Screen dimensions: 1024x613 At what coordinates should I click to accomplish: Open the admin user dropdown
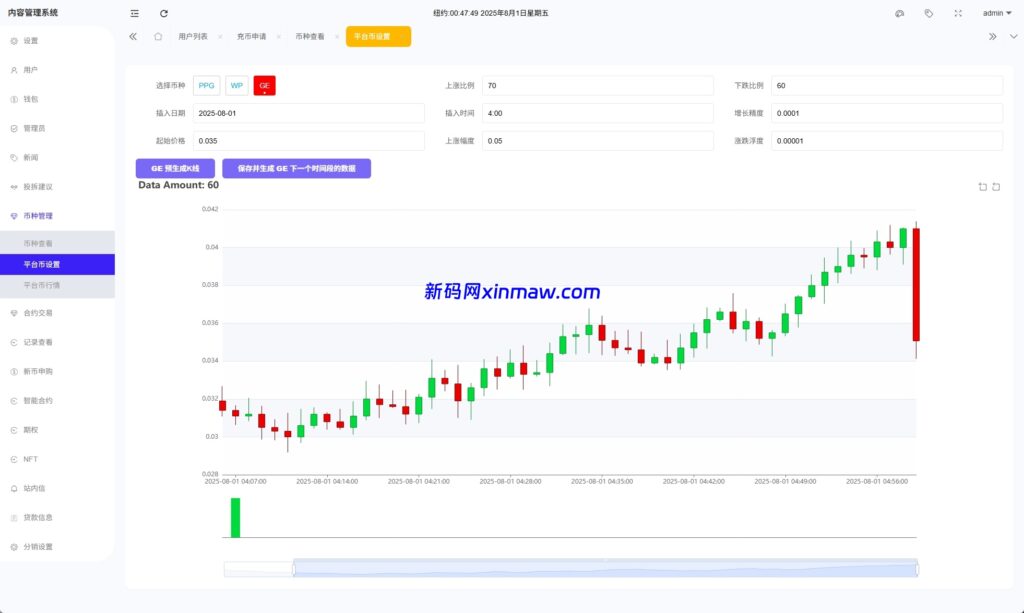pos(996,13)
